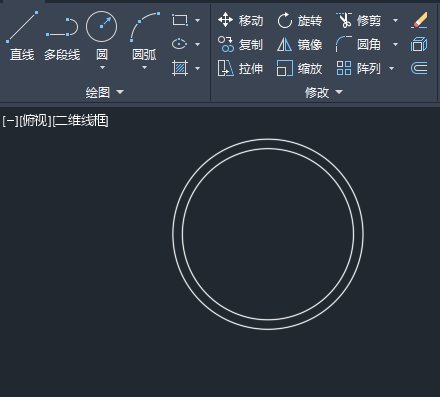Open the 2D Wireframe (二维线框) visual style menu
The height and width of the screenshot is (397, 440).
81,121
